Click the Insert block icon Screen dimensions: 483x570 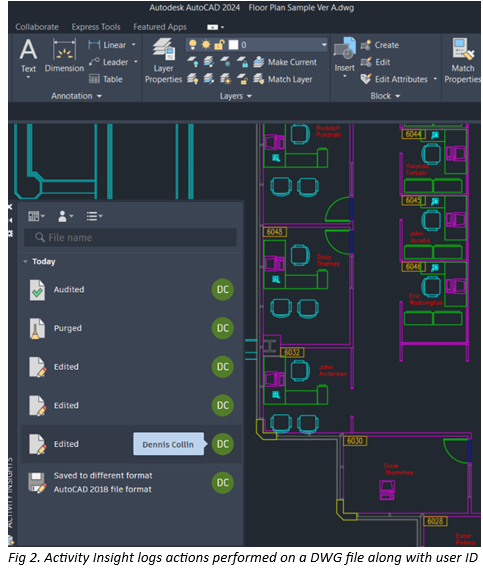(345, 49)
